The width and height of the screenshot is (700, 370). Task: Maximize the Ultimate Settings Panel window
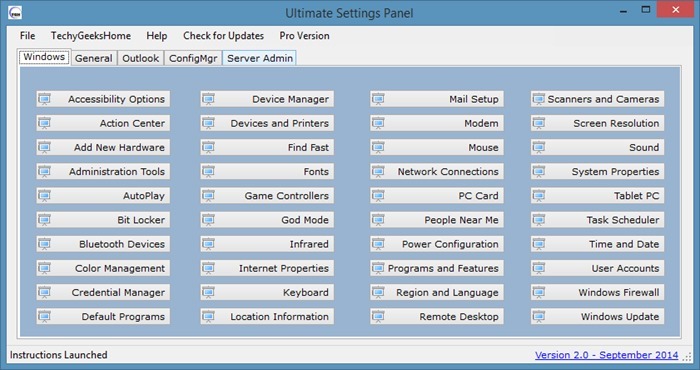coord(646,9)
